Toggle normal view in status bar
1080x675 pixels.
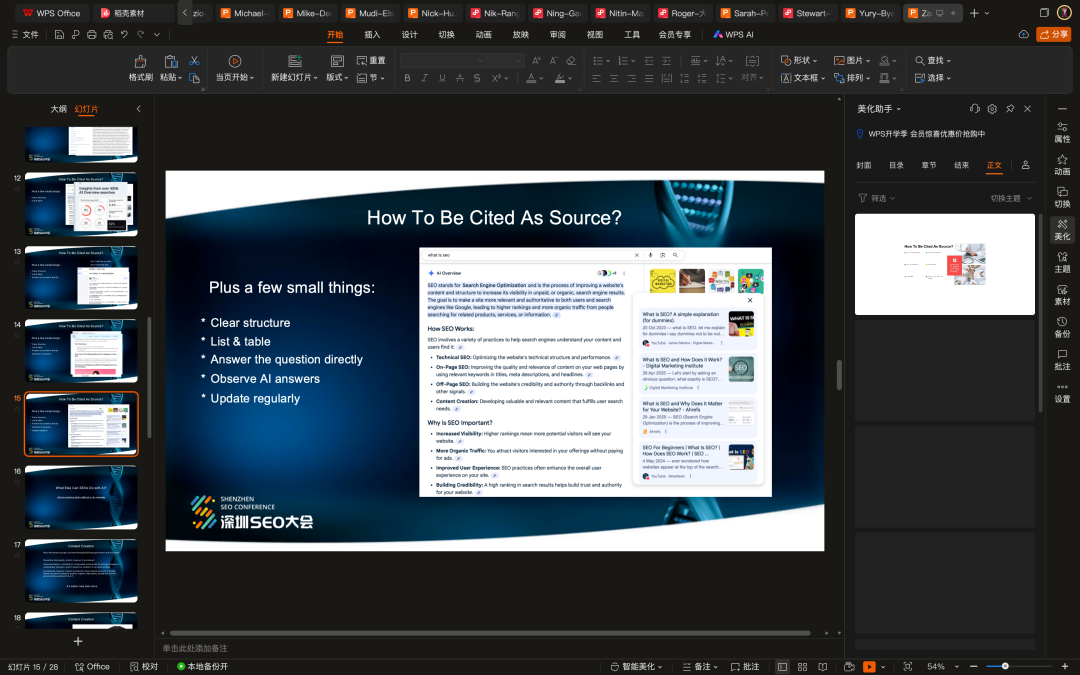pyautogui.click(x=782, y=666)
